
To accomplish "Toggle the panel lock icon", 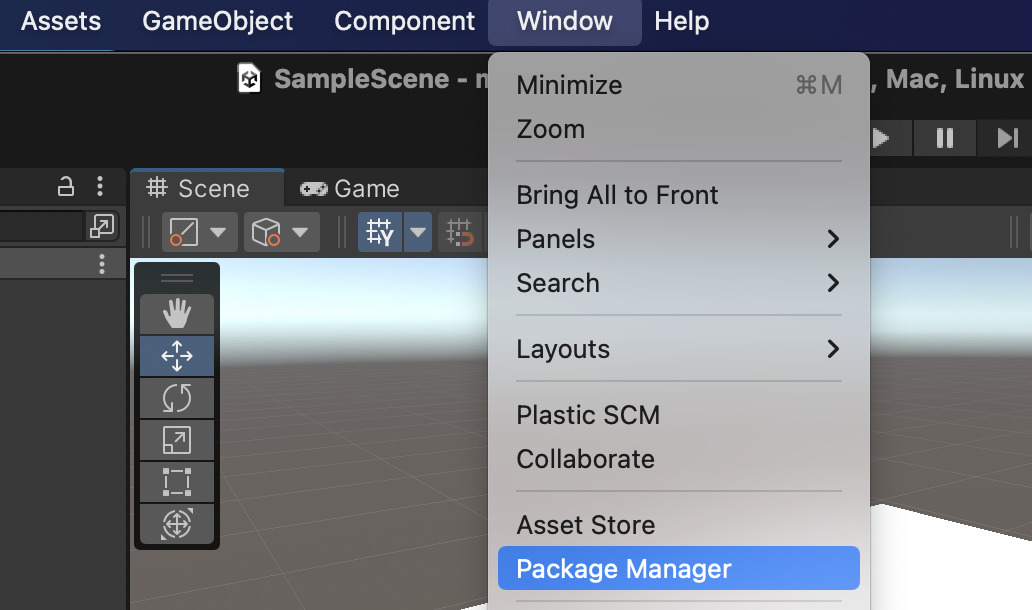I will 66,187.
